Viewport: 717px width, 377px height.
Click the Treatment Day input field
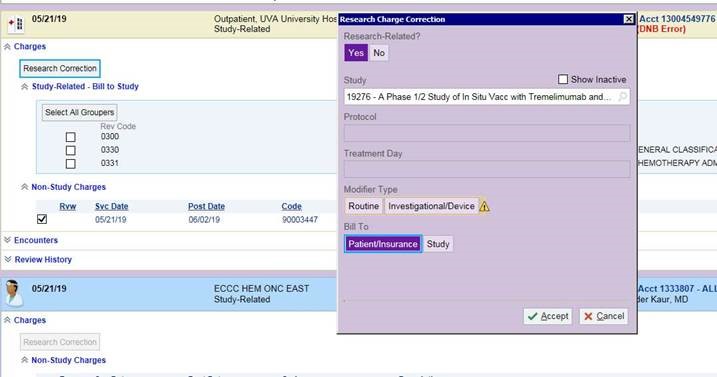[x=487, y=169]
